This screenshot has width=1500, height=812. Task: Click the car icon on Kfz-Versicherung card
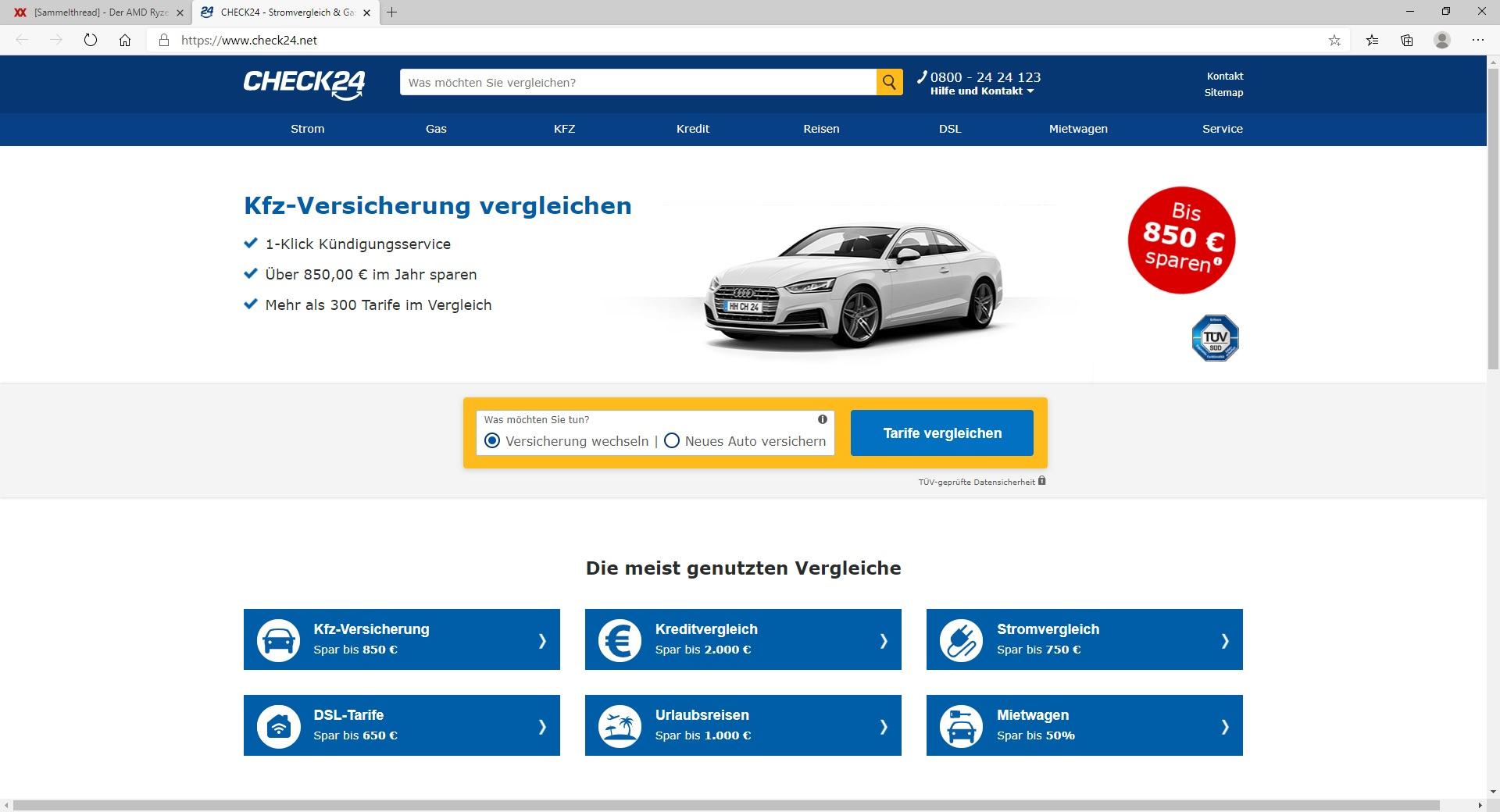(278, 640)
